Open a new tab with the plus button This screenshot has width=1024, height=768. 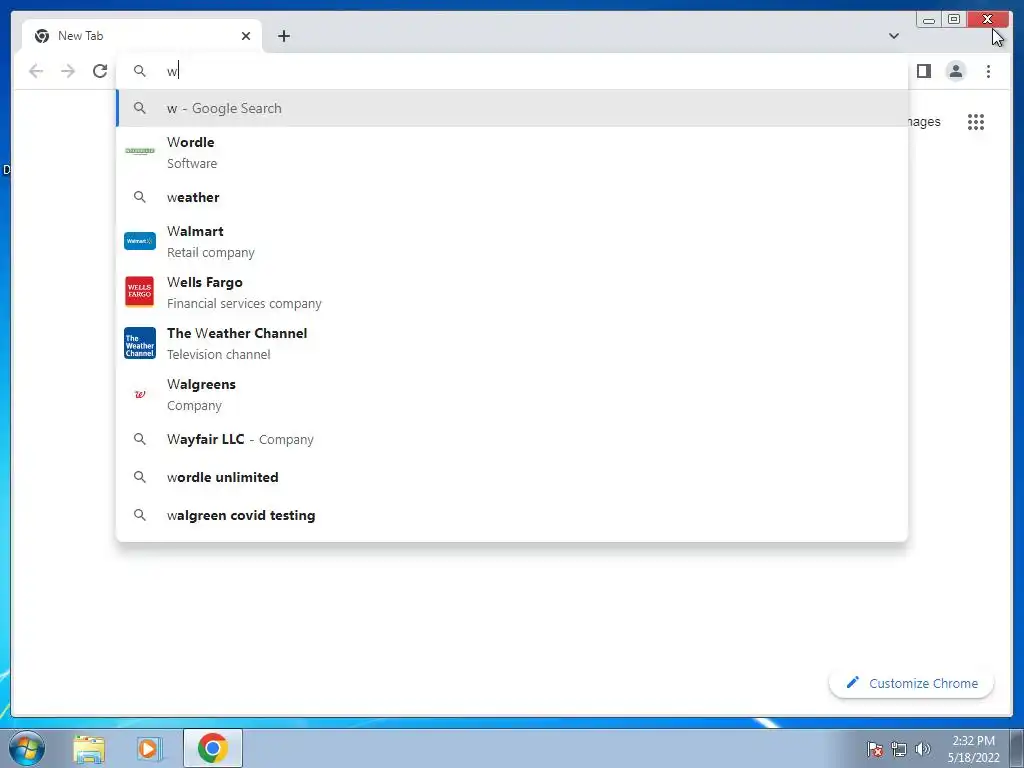[x=283, y=36]
